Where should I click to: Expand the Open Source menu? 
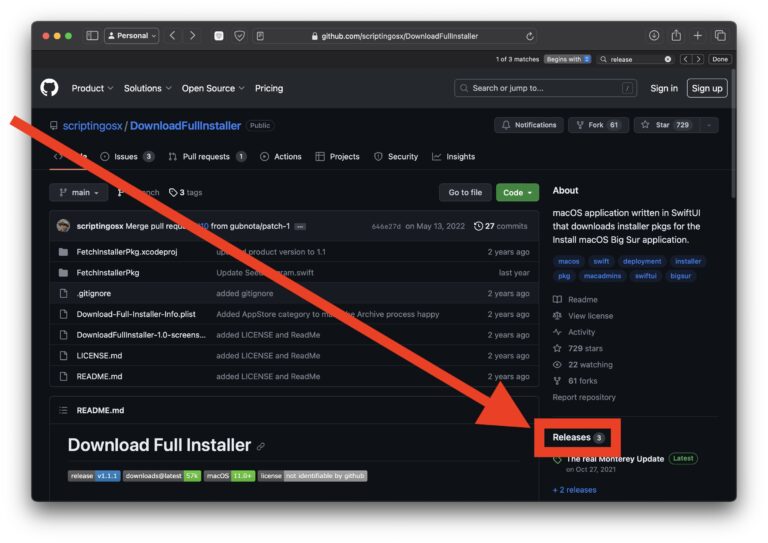pyautogui.click(x=213, y=89)
